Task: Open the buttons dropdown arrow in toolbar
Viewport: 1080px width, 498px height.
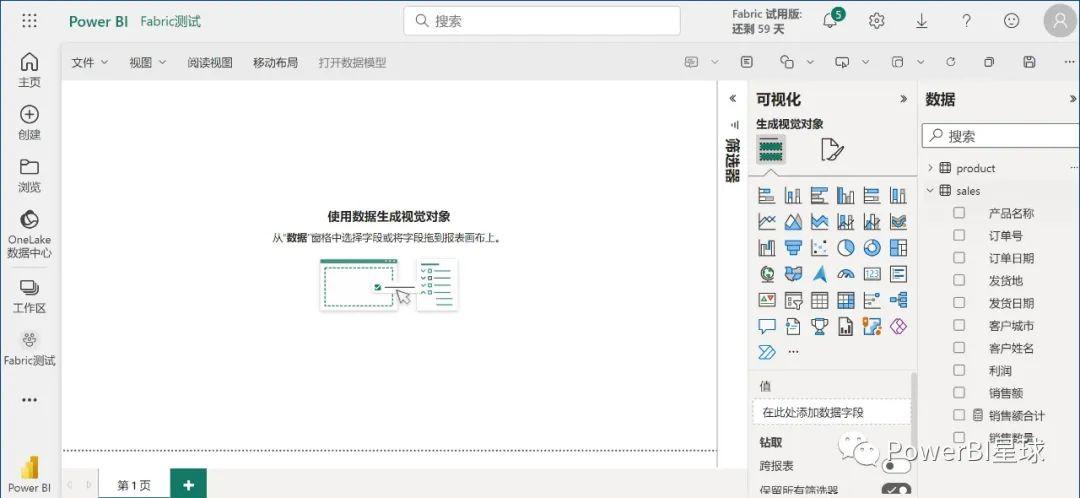Action: (x=865, y=62)
